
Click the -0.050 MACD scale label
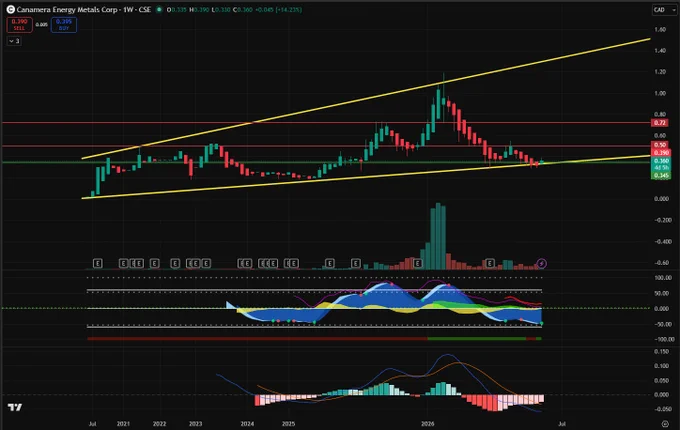pyautogui.click(x=662, y=409)
